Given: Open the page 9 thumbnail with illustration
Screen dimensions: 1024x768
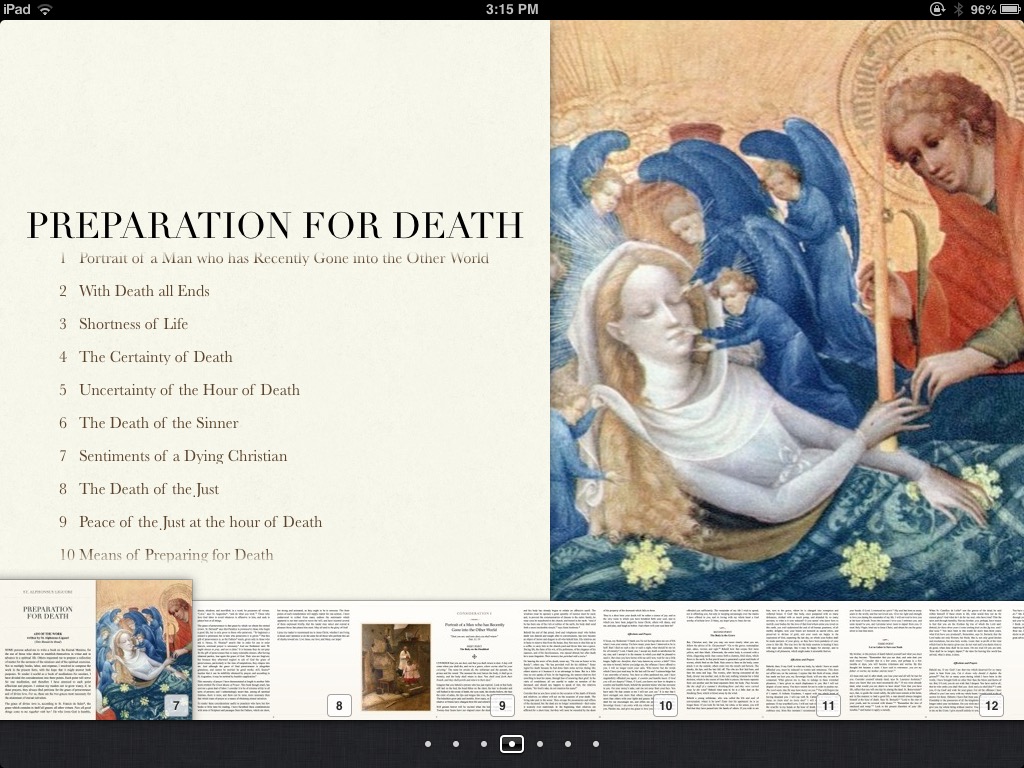Looking at the screenshot, I should pyautogui.click(x=437, y=661).
